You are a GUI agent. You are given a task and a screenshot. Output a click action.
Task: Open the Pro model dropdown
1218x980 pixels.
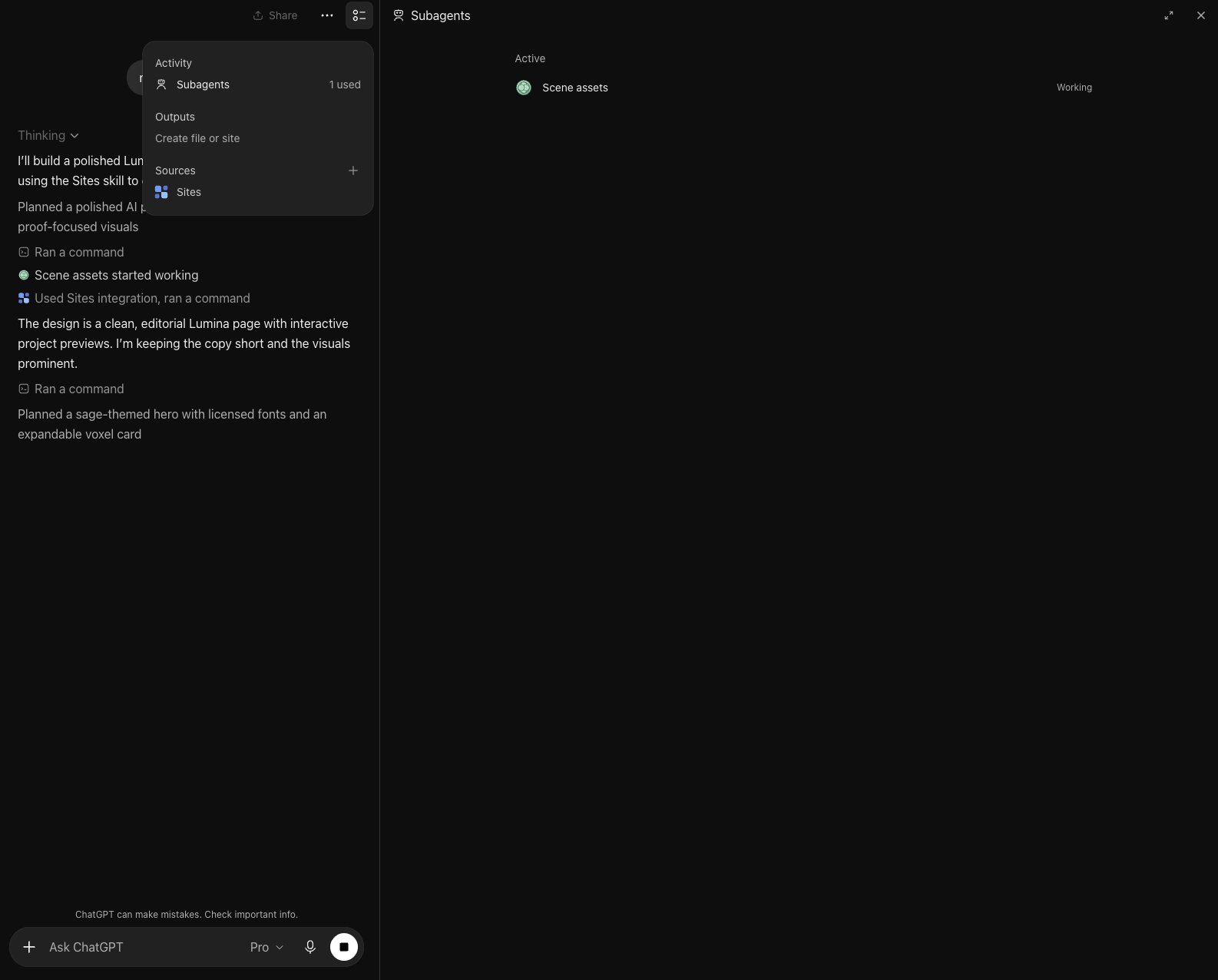click(266, 947)
